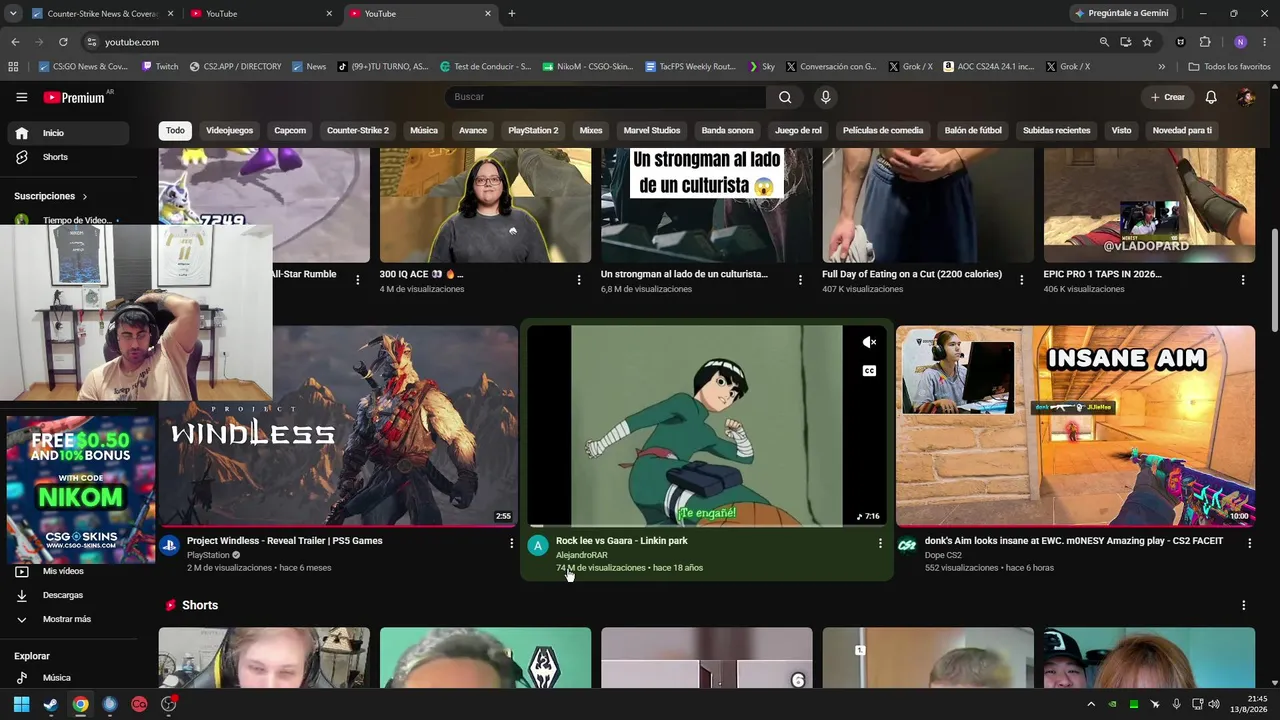The width and height of the screenshot is (1280, 720).
Task: Click the youtube.com address bar
Action: (590, 42)
